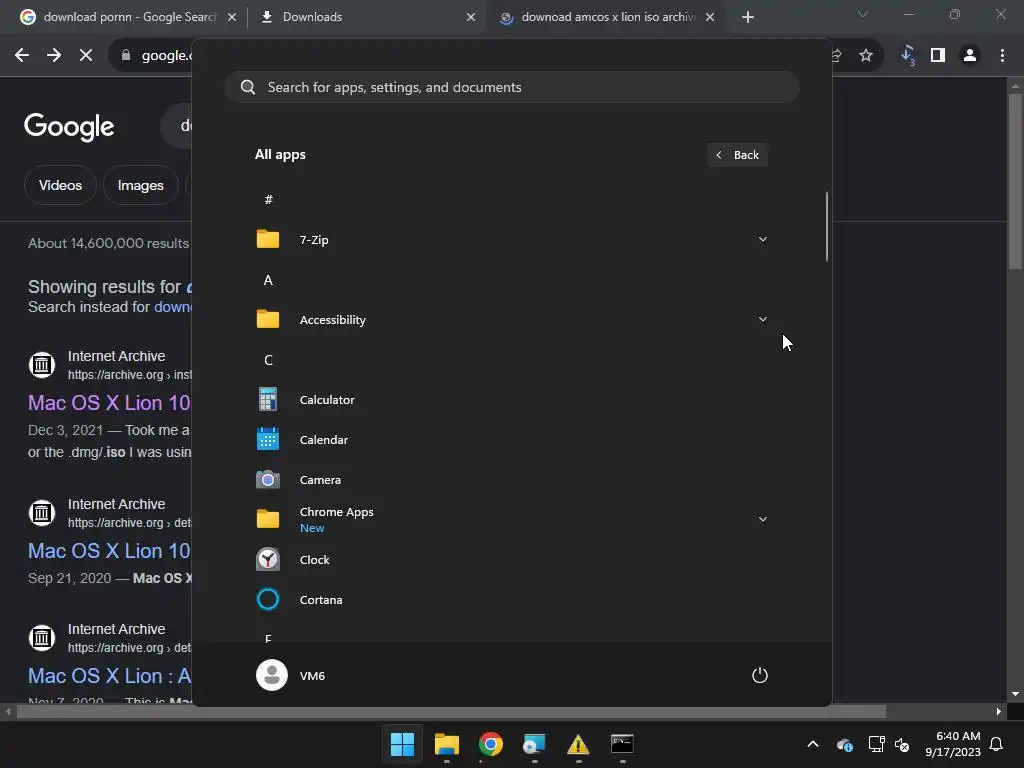The width and height of the screenshot is (1024, 768).
Task: Open the first Mac OS X Lion result
Action: pos(109,402)
